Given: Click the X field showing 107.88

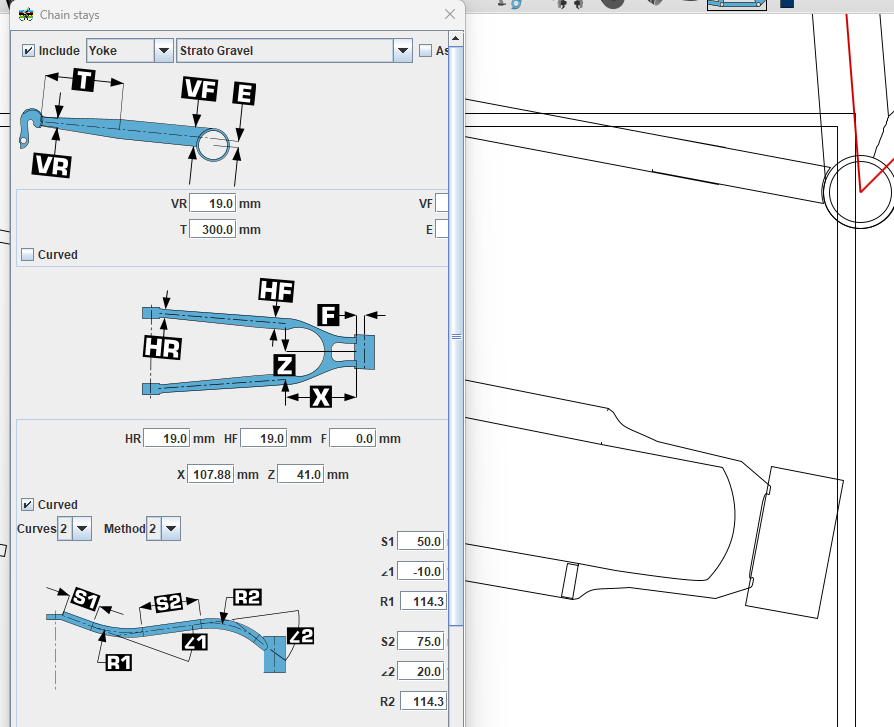Looking at the screenshot, I should [210, 474].
